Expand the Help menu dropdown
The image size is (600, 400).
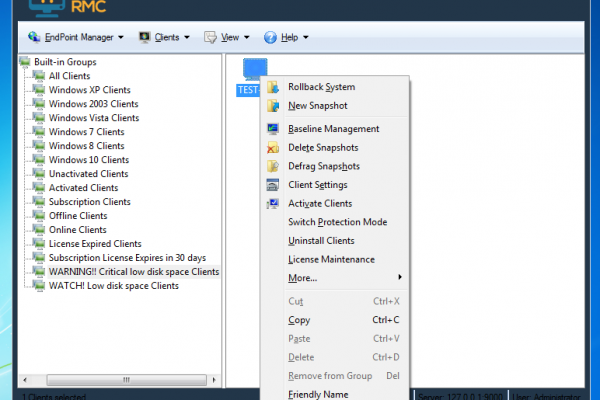click(286, 38)
